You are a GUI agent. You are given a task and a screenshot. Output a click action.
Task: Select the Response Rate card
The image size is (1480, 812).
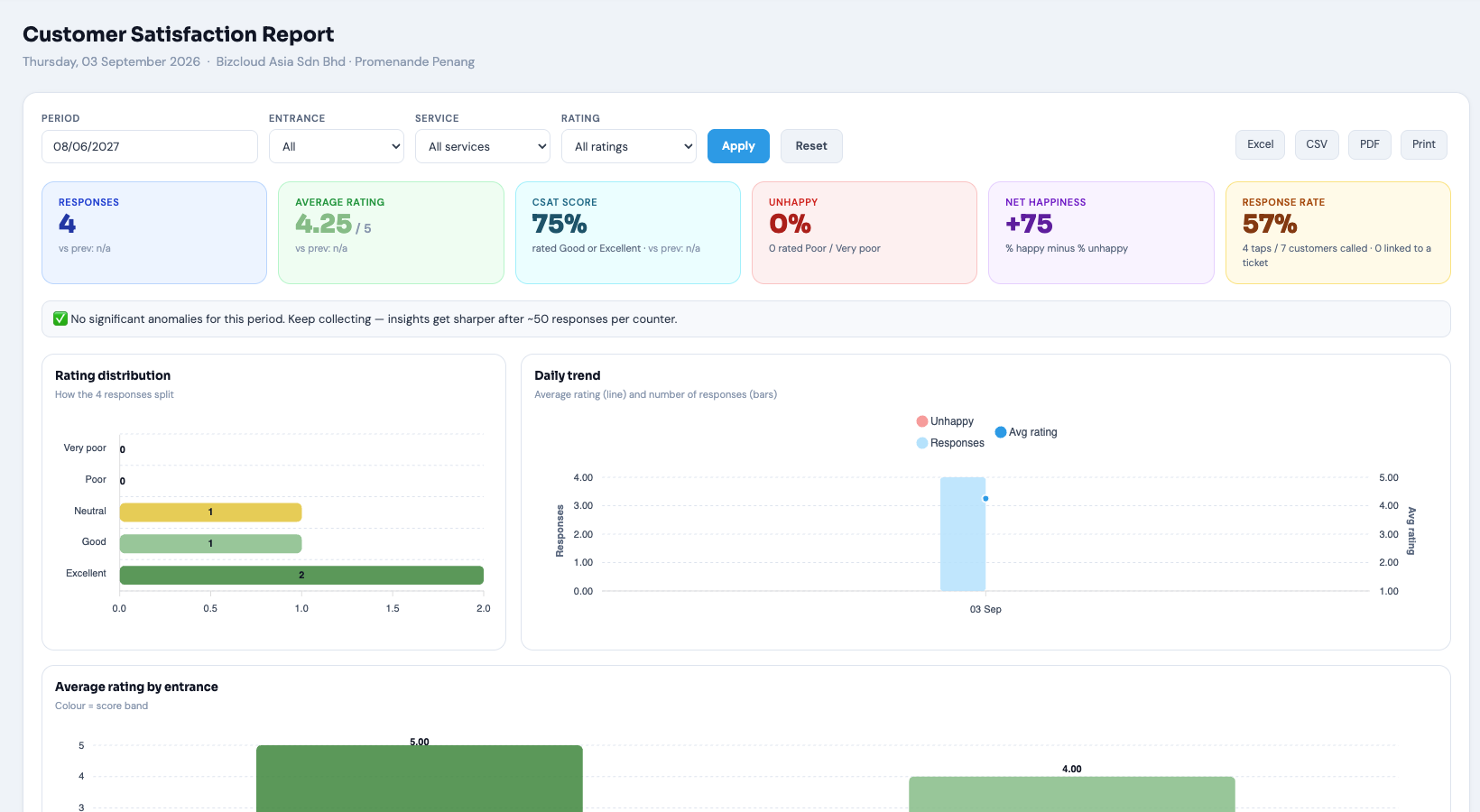coord(1338,233)
